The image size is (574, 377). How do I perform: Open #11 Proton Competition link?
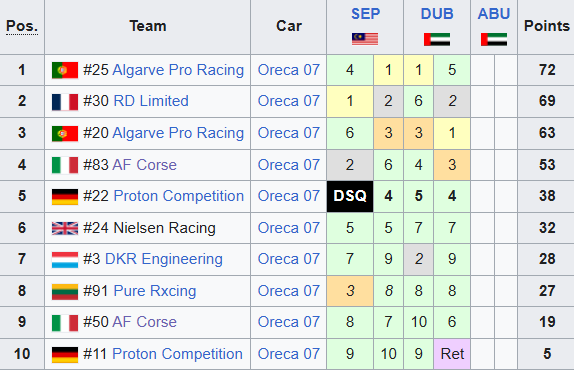point(178,354)
